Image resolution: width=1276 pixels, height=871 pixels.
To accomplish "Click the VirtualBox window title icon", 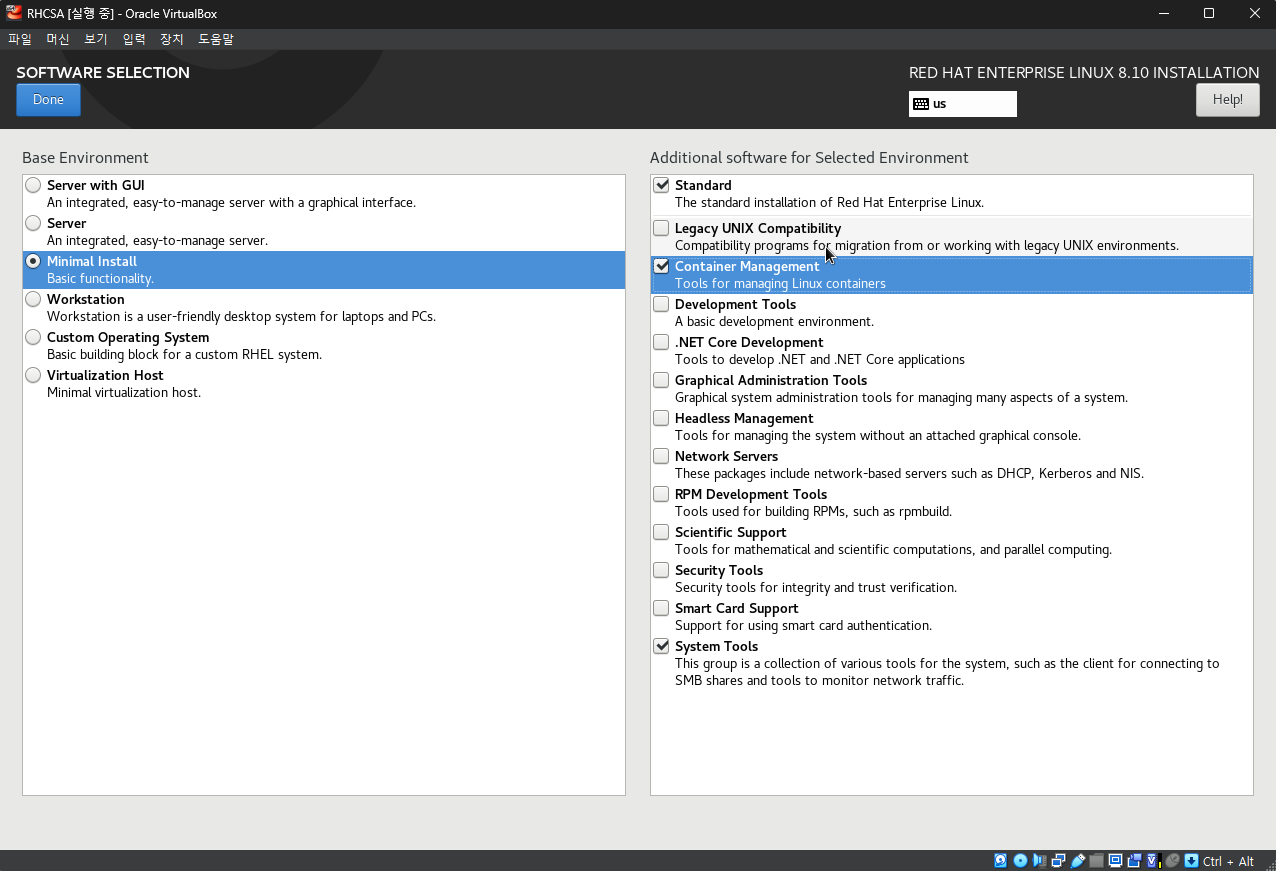I will point(14,13).
